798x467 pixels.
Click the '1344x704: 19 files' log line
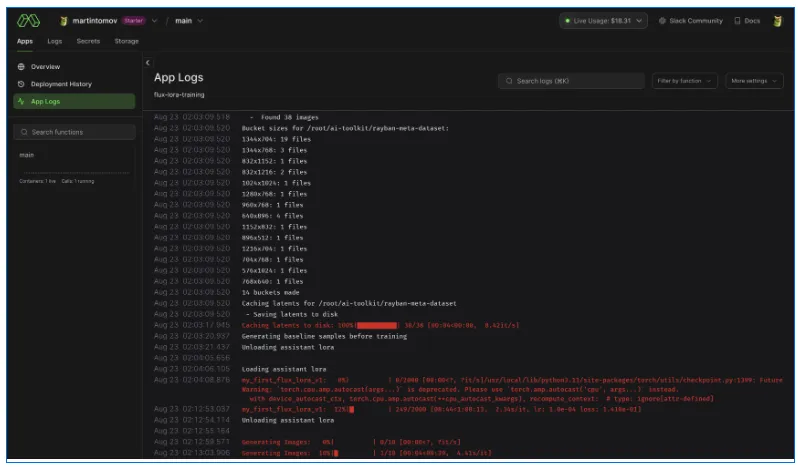(276, 139)
